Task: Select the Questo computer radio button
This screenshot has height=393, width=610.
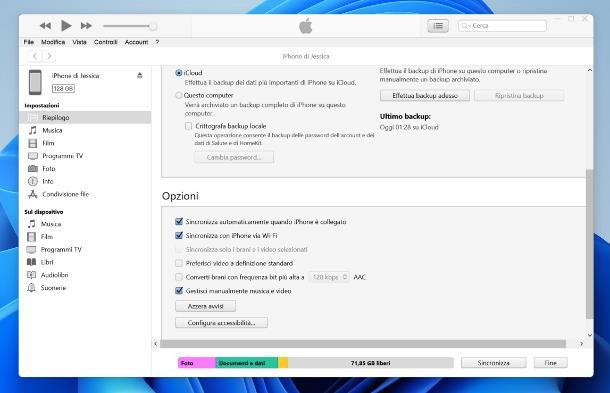Action: pyautogui.click(x=179, y=95)
